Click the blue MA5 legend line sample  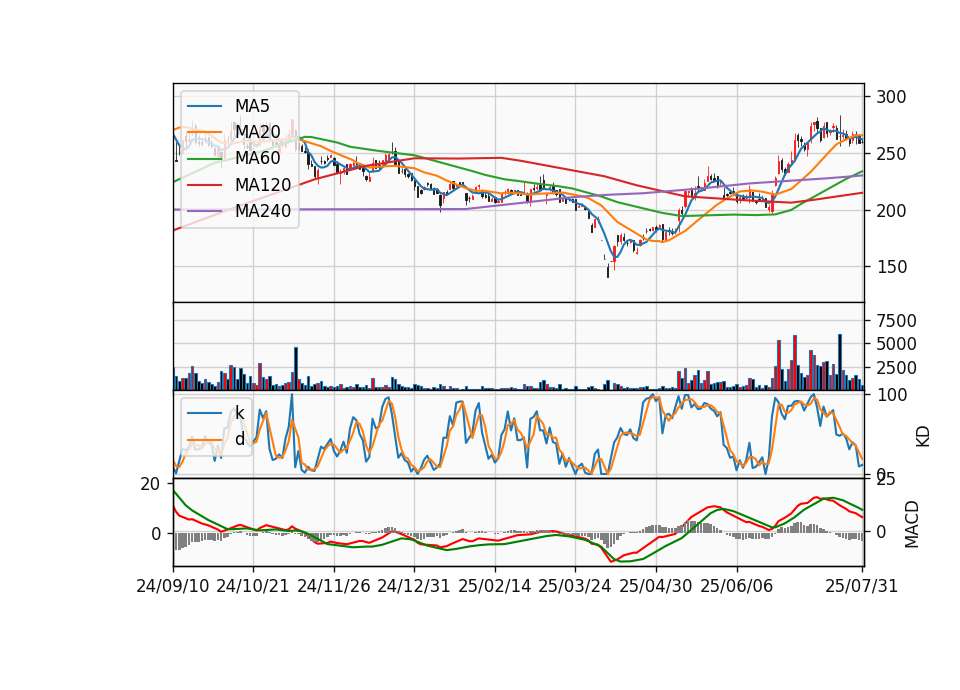[x=204, y=106]
